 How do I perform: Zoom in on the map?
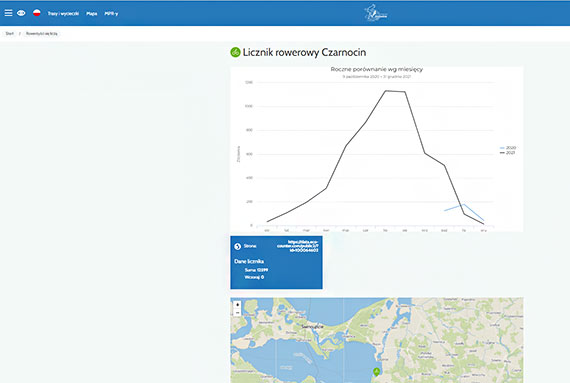coord(237,305)
